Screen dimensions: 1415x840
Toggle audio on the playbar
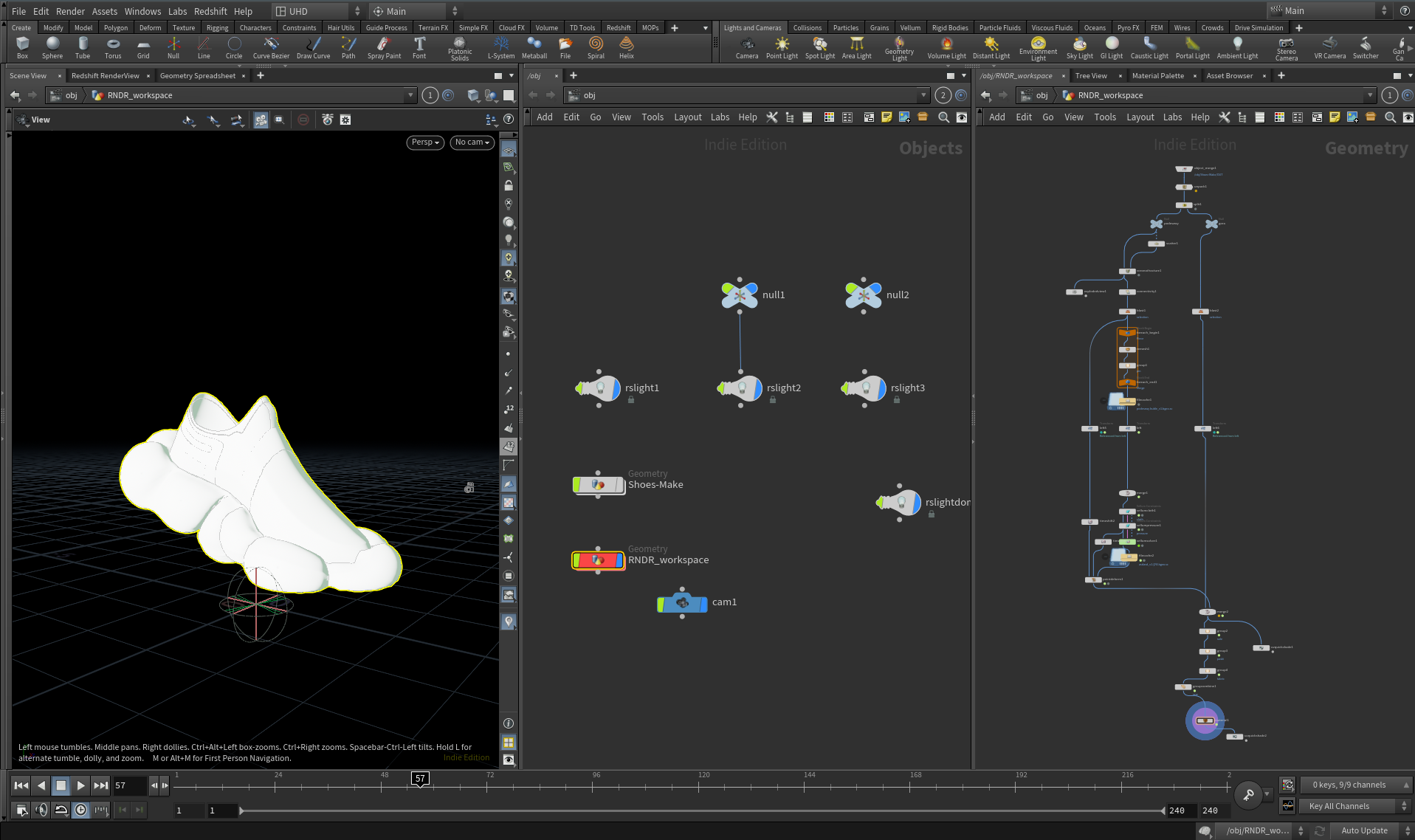41,810
